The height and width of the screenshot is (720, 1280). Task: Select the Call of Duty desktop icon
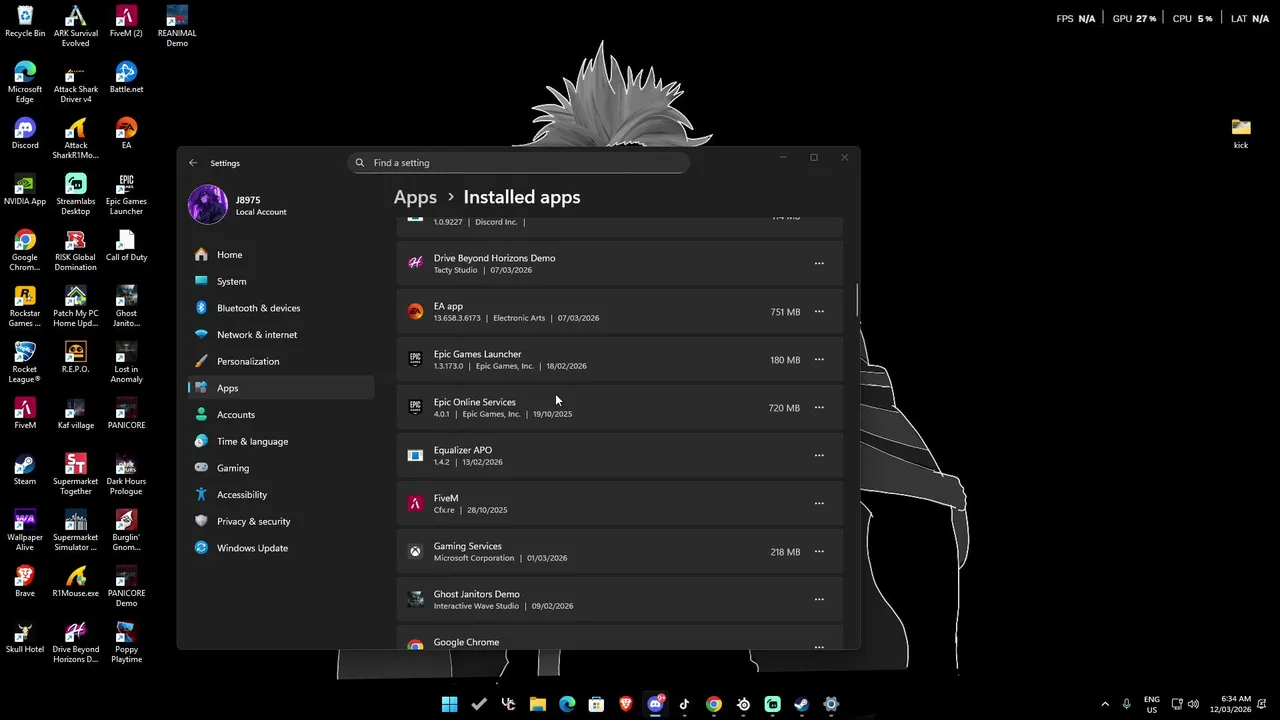tap(126, 246)
